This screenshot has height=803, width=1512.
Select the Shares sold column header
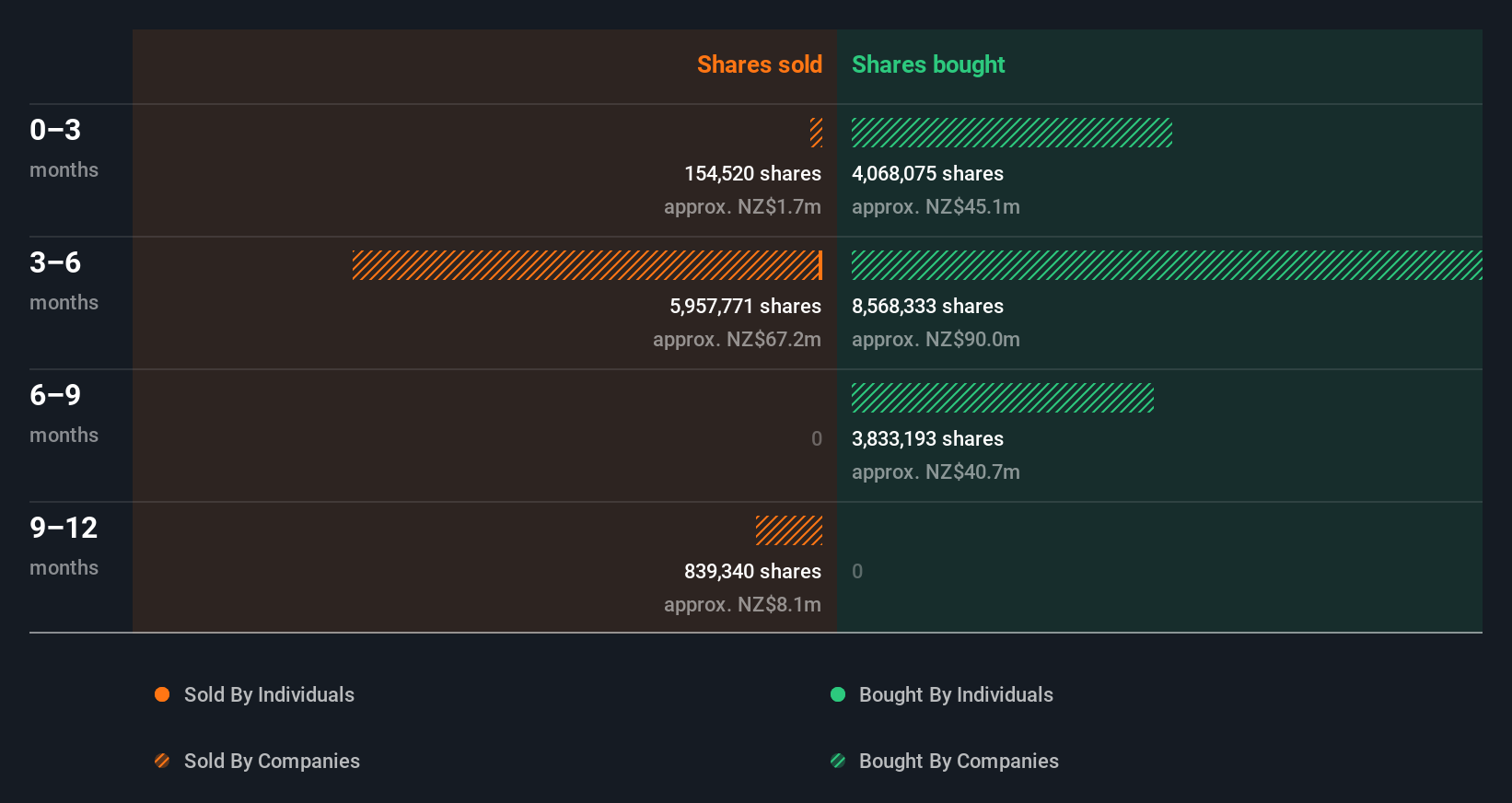759,64
